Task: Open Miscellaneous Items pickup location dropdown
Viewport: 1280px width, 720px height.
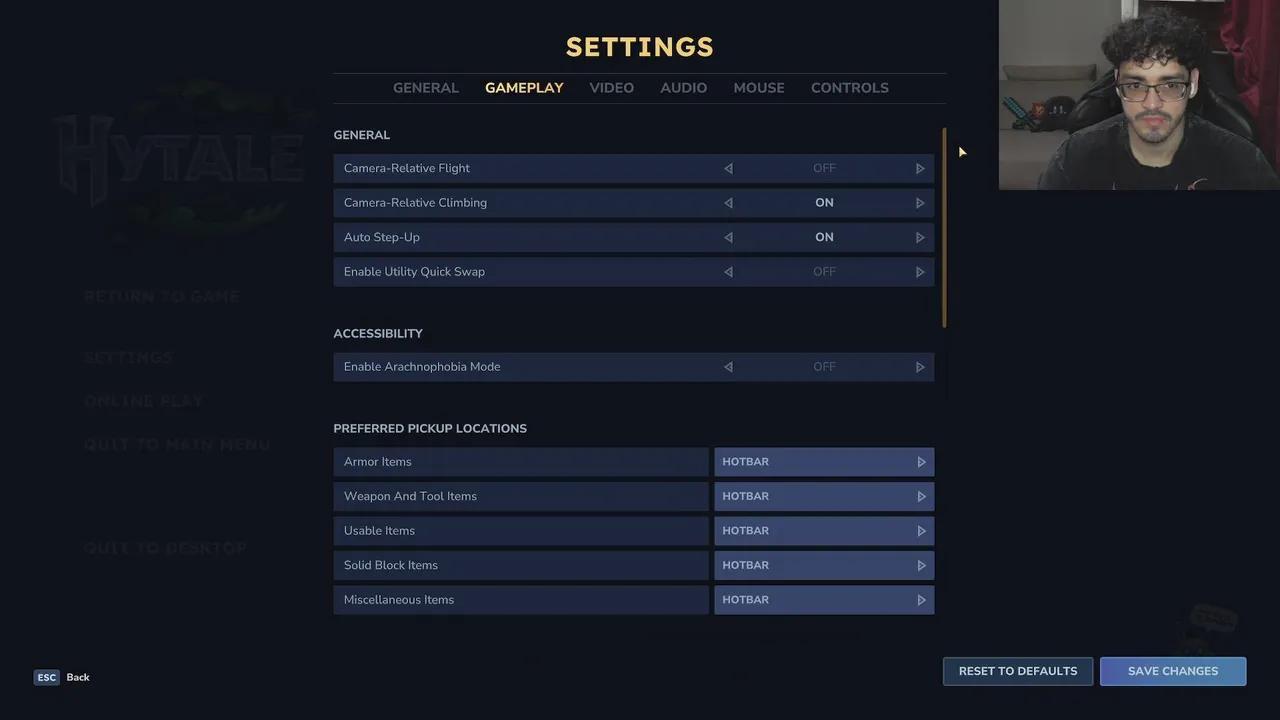Action: point(824,600)
